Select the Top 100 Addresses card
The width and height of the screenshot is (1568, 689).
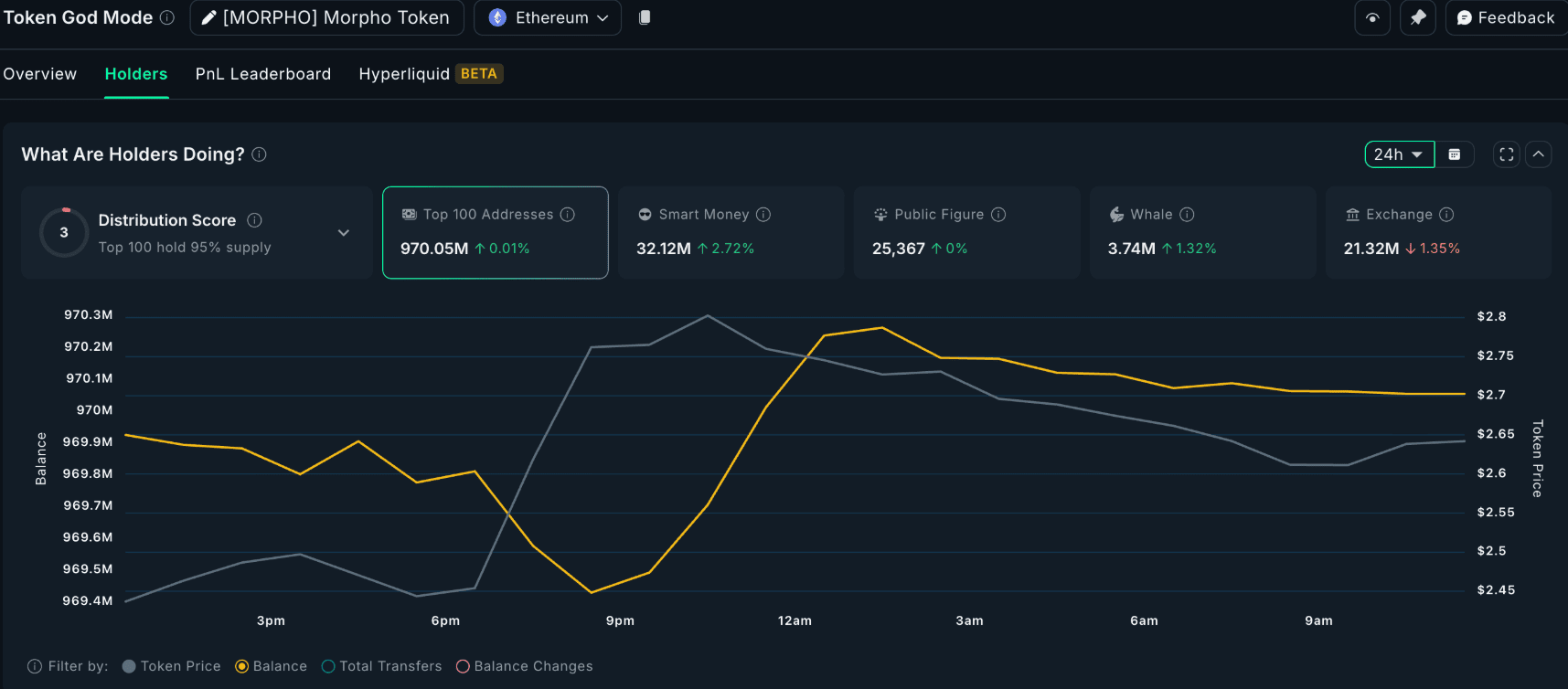[496, 232]
